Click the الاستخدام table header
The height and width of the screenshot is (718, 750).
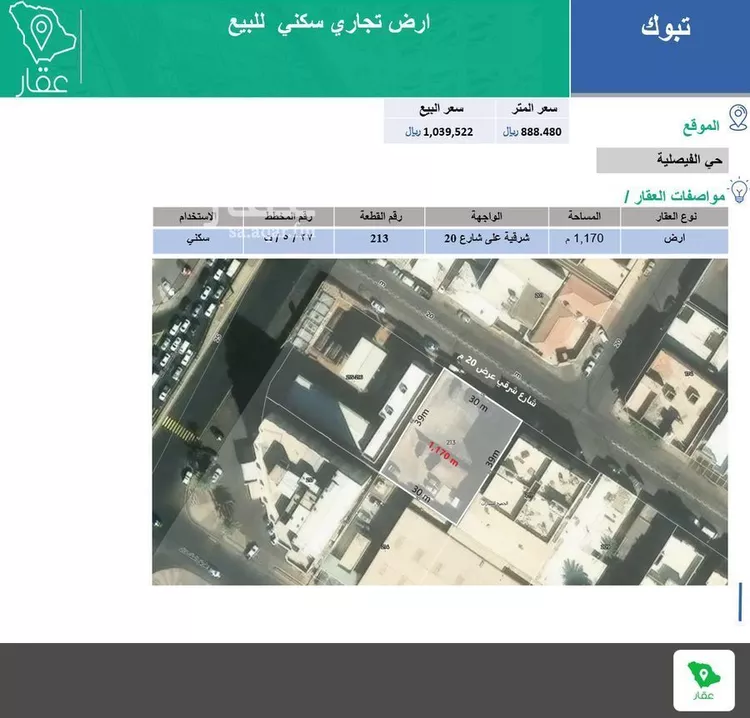point(198,216)
